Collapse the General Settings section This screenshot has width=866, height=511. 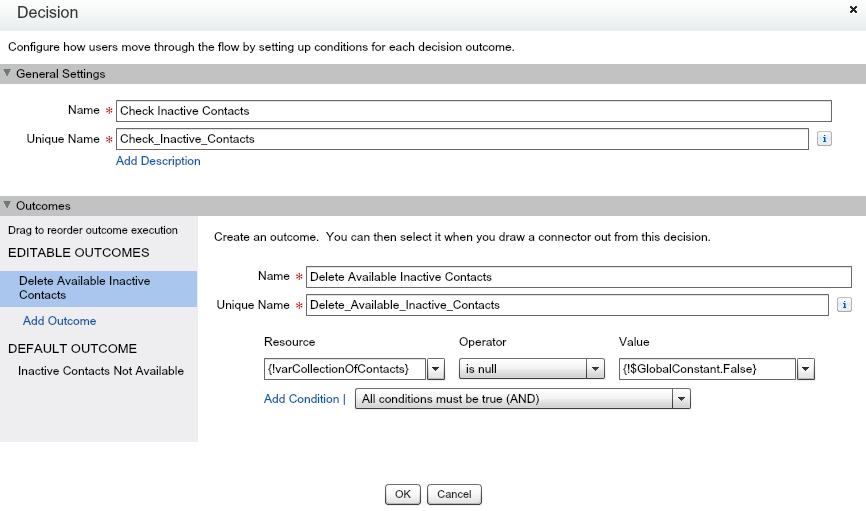coord(7,73)
